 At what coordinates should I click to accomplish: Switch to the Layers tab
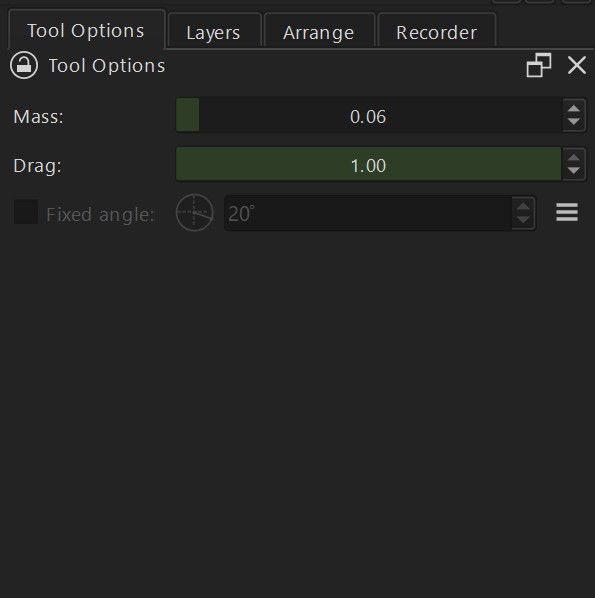point(214,32)
